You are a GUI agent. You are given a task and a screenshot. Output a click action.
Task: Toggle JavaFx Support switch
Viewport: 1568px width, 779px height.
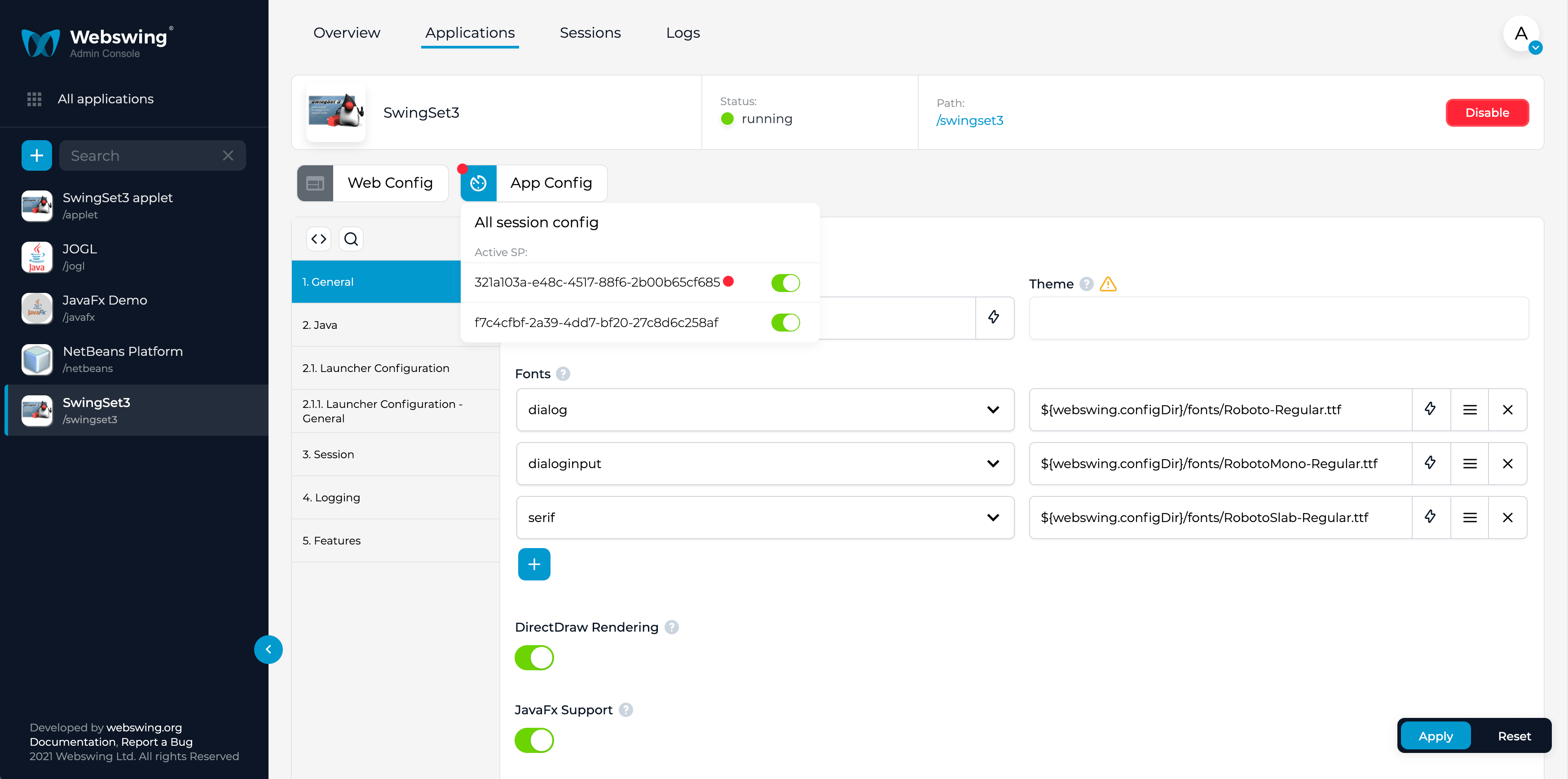coord(534,741)
